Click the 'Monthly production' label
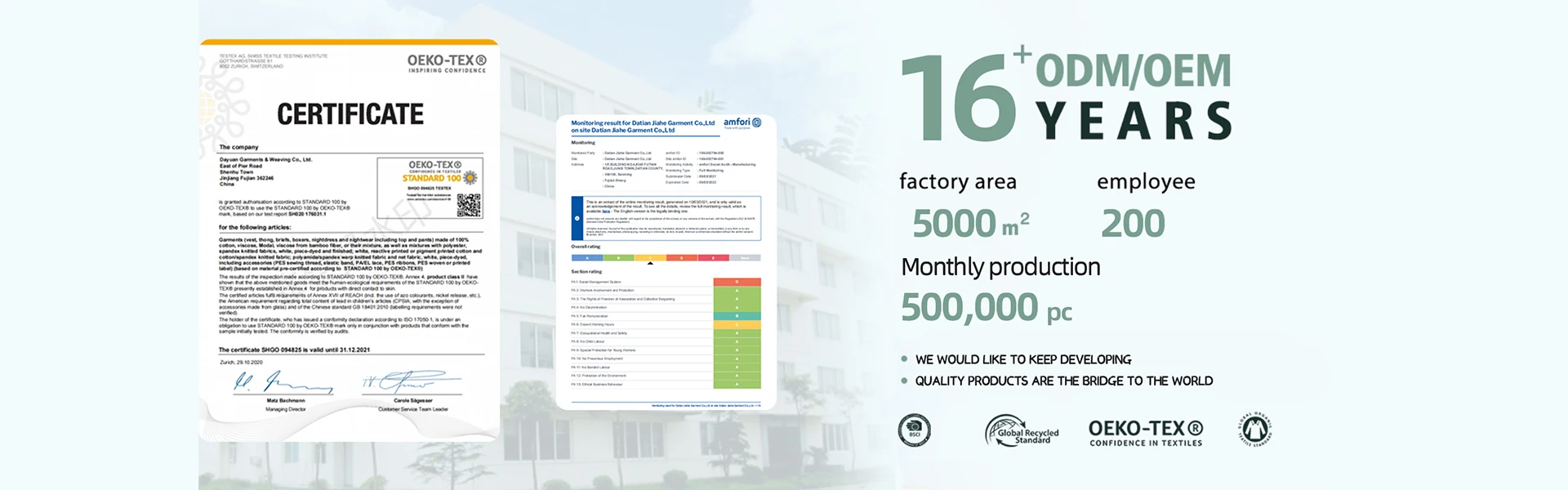1568x490 pixels. 1000,267
